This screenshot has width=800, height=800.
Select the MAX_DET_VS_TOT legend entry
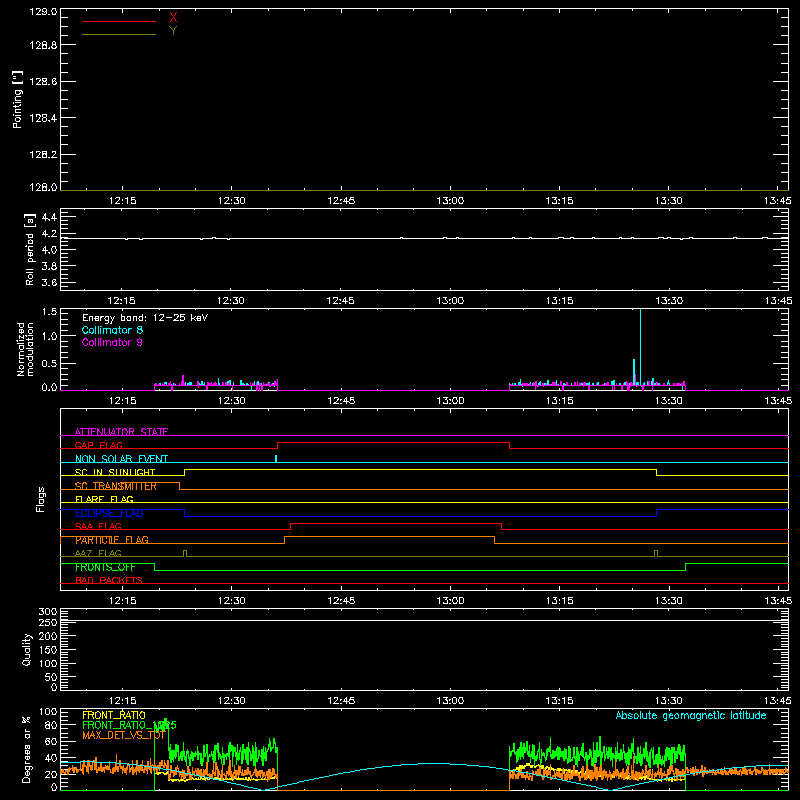point(123,735)
